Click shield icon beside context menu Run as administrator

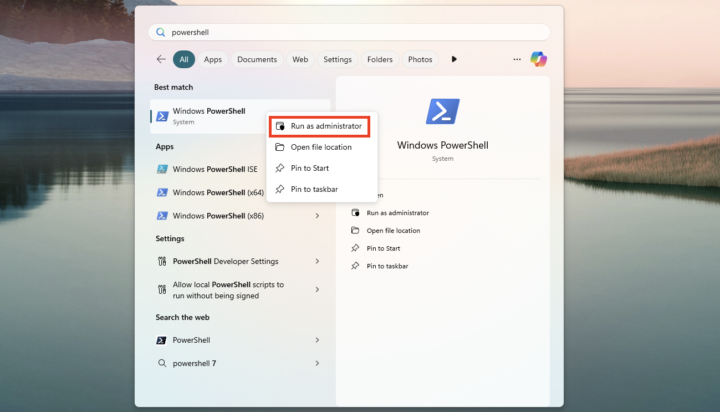pos(280,126)
